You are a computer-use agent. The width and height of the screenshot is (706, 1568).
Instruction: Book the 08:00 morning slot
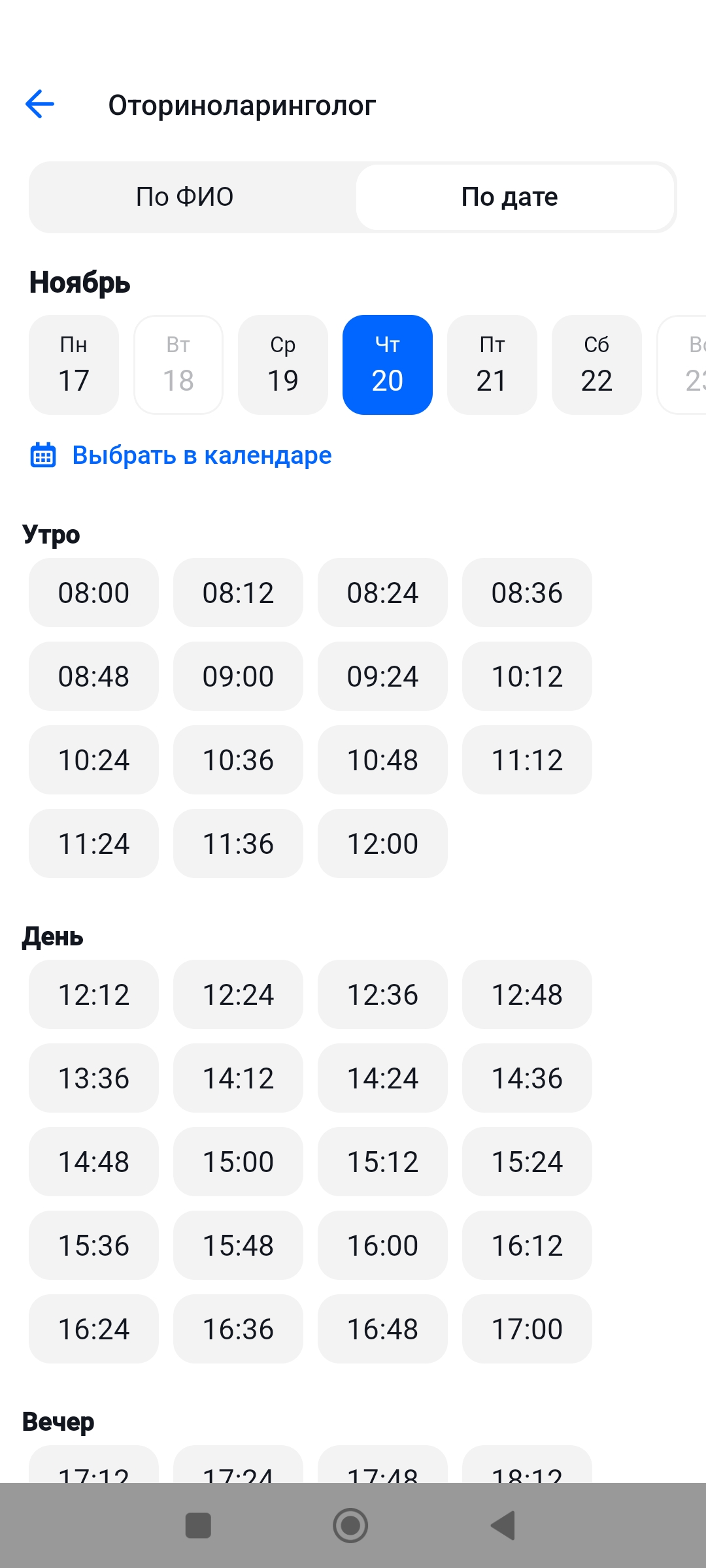[93, 593]
